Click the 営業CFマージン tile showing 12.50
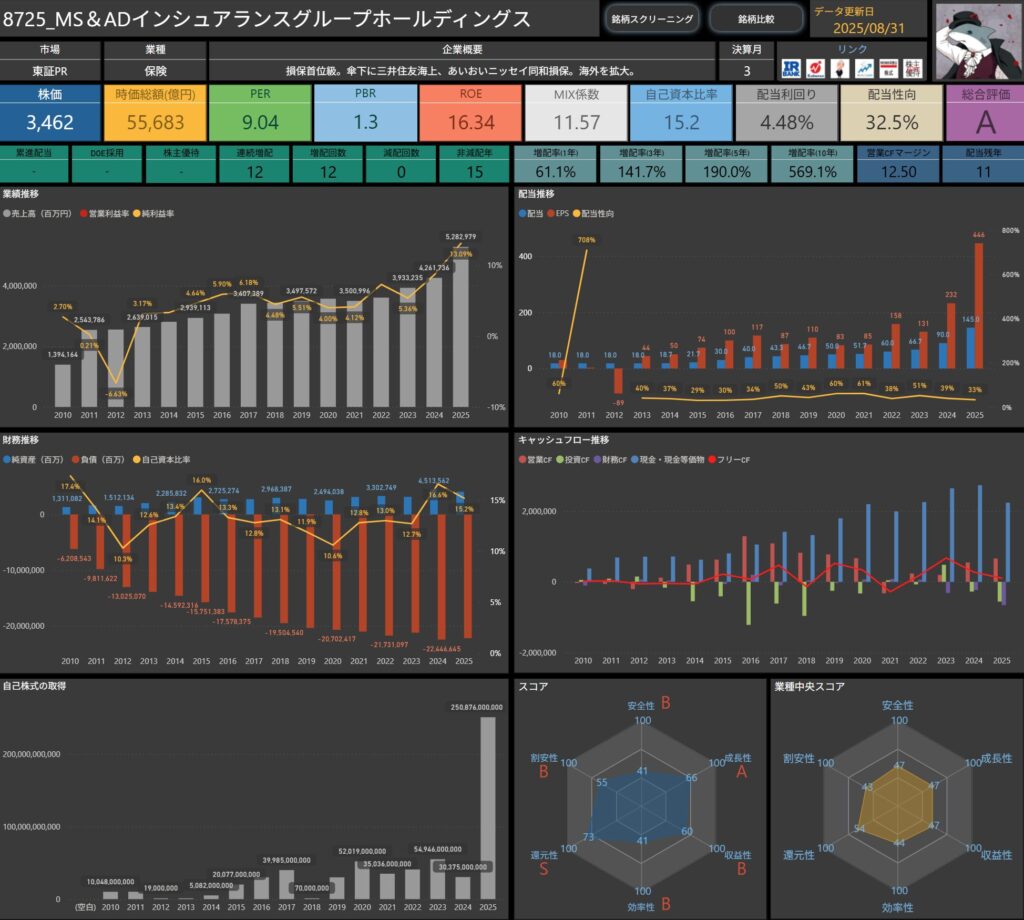Screen dimensions: 1024x920 pyautogui.click(x=898, y=164)
